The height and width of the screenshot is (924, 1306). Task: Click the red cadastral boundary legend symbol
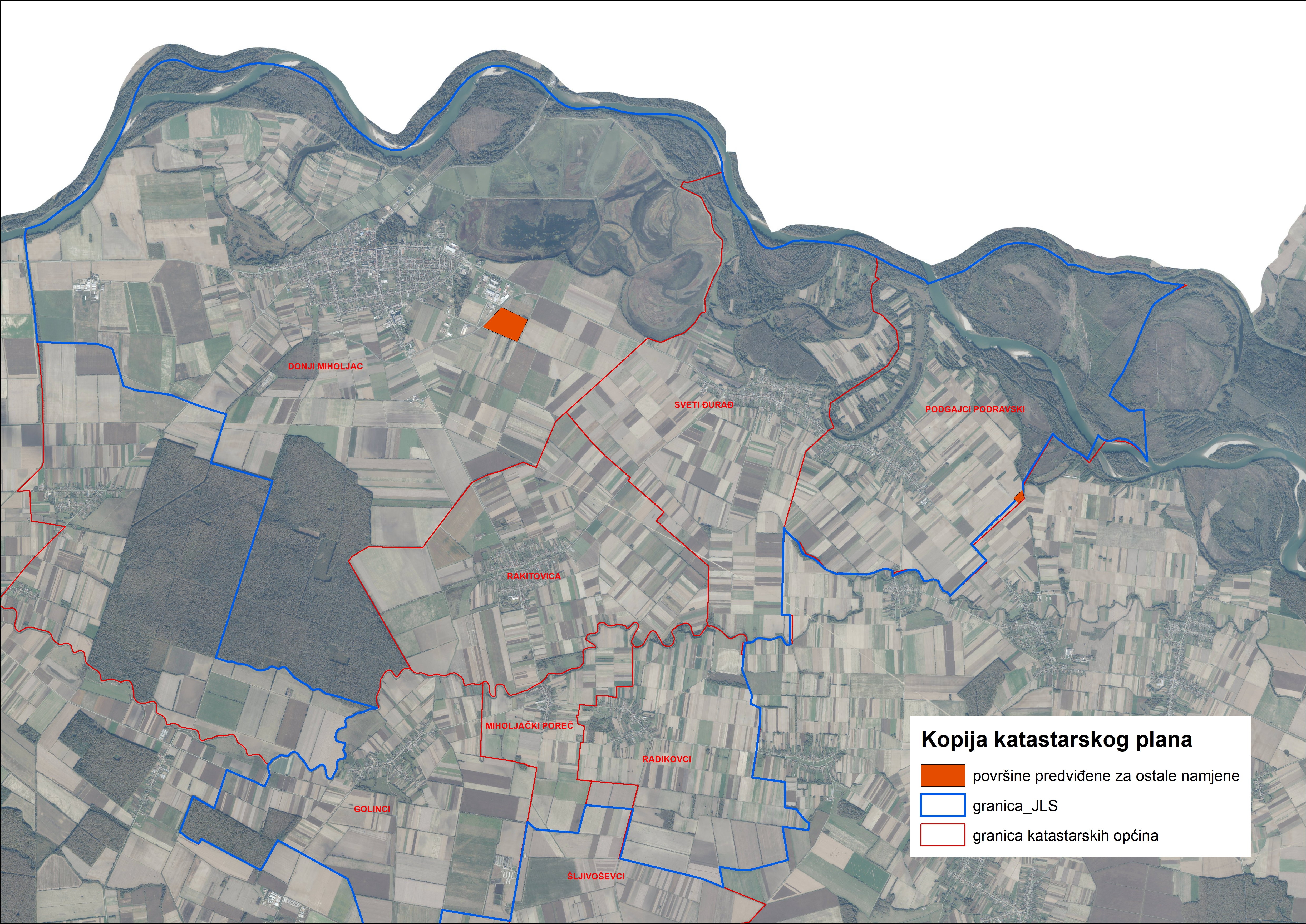(942, 835)
